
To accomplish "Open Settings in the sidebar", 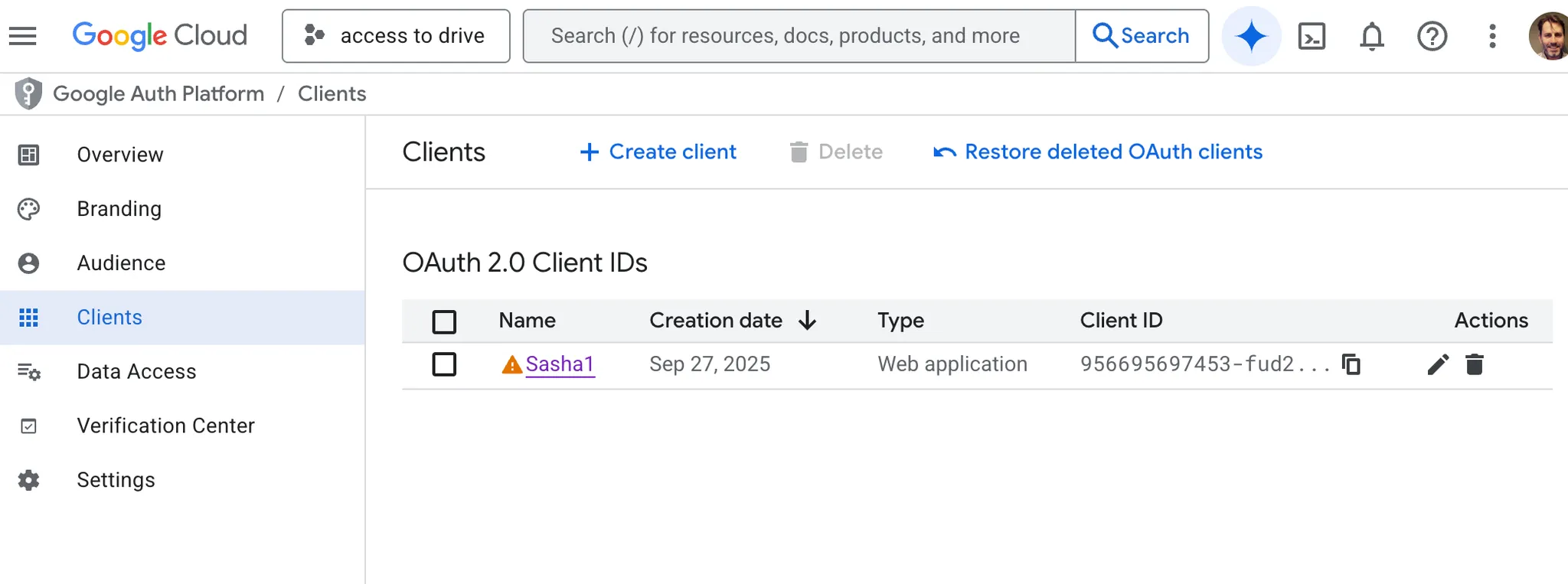I will (x=182, y=480).
